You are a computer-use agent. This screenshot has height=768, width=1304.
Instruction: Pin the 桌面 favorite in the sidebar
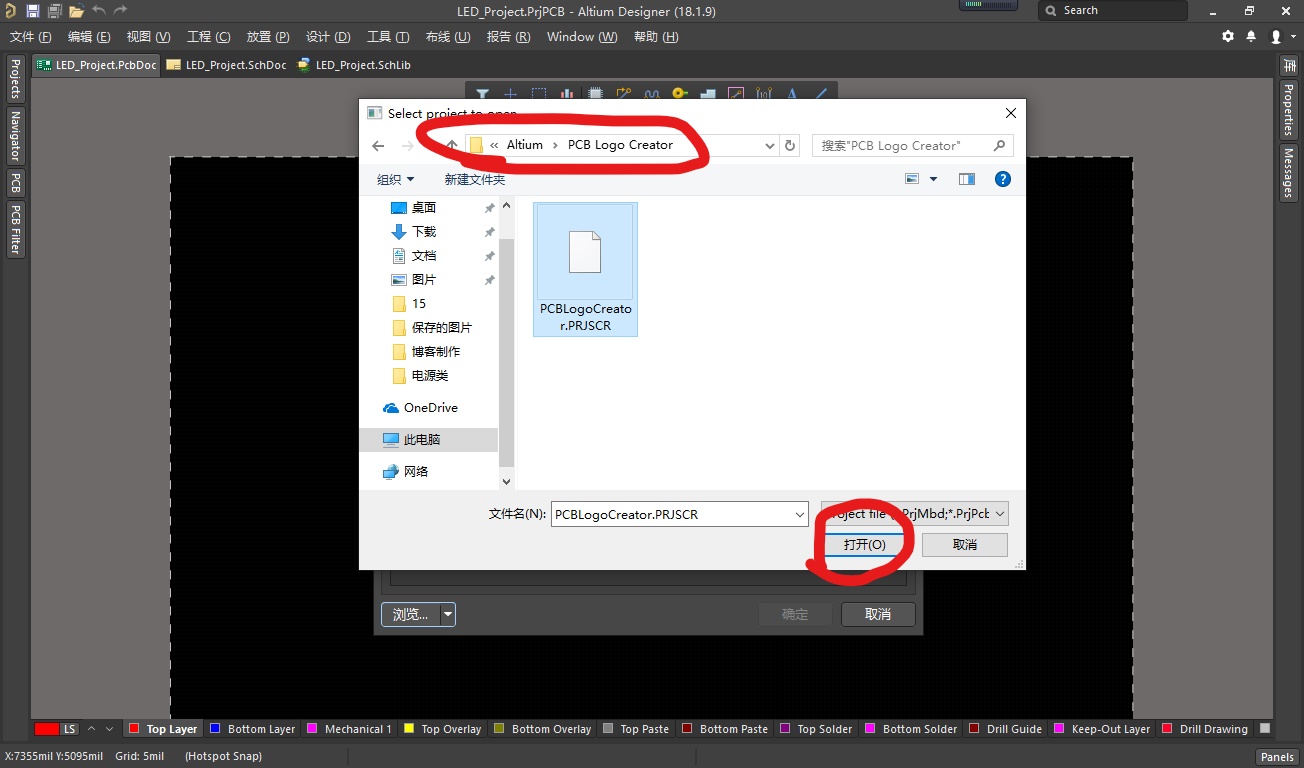pos(489,207)
